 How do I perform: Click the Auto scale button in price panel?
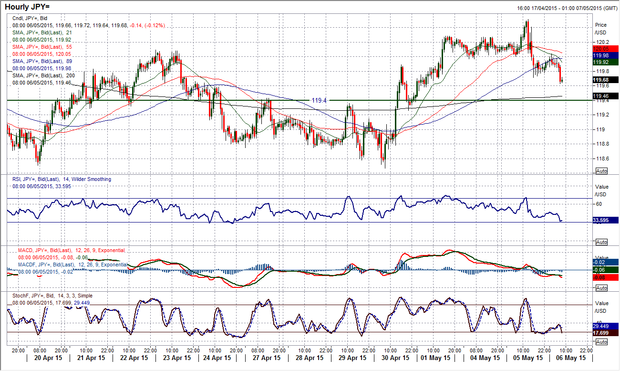pyautogui.click(x=601, y=171)
